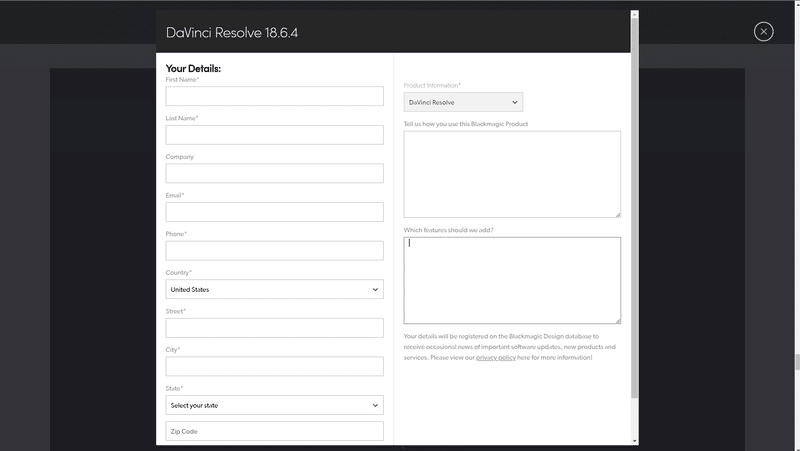
Task: Open the Country dropdown showing United States
Action: tap(274, 289)
